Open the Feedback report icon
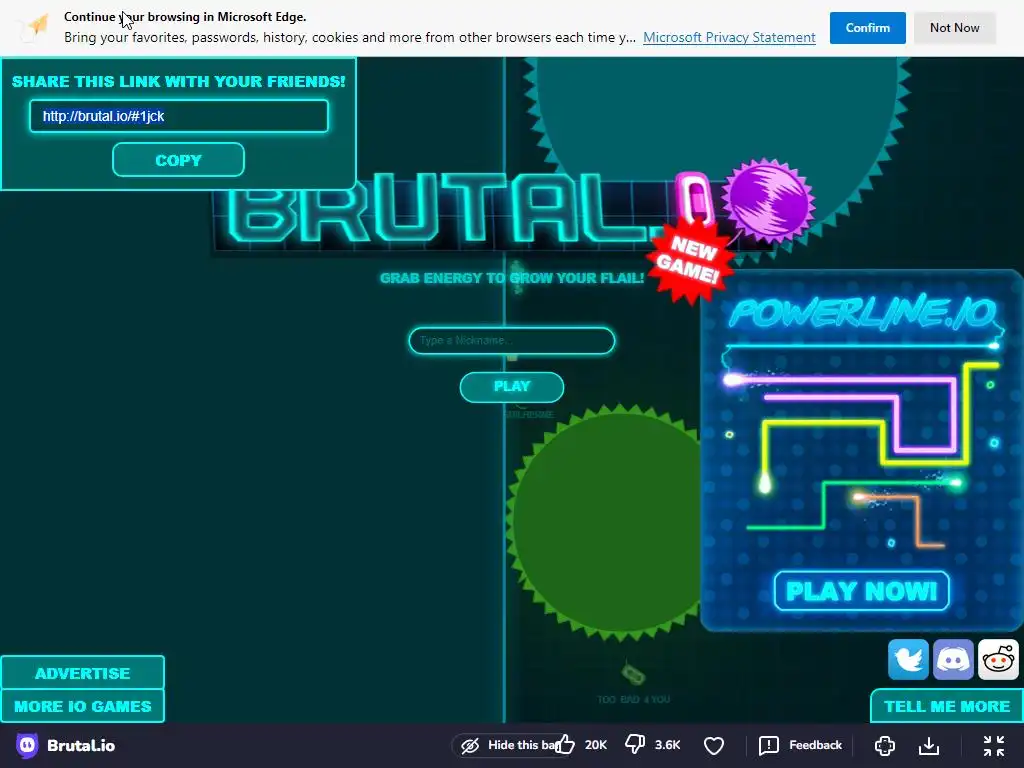The width and height of the screenshot is (1024, 768). 769,745
